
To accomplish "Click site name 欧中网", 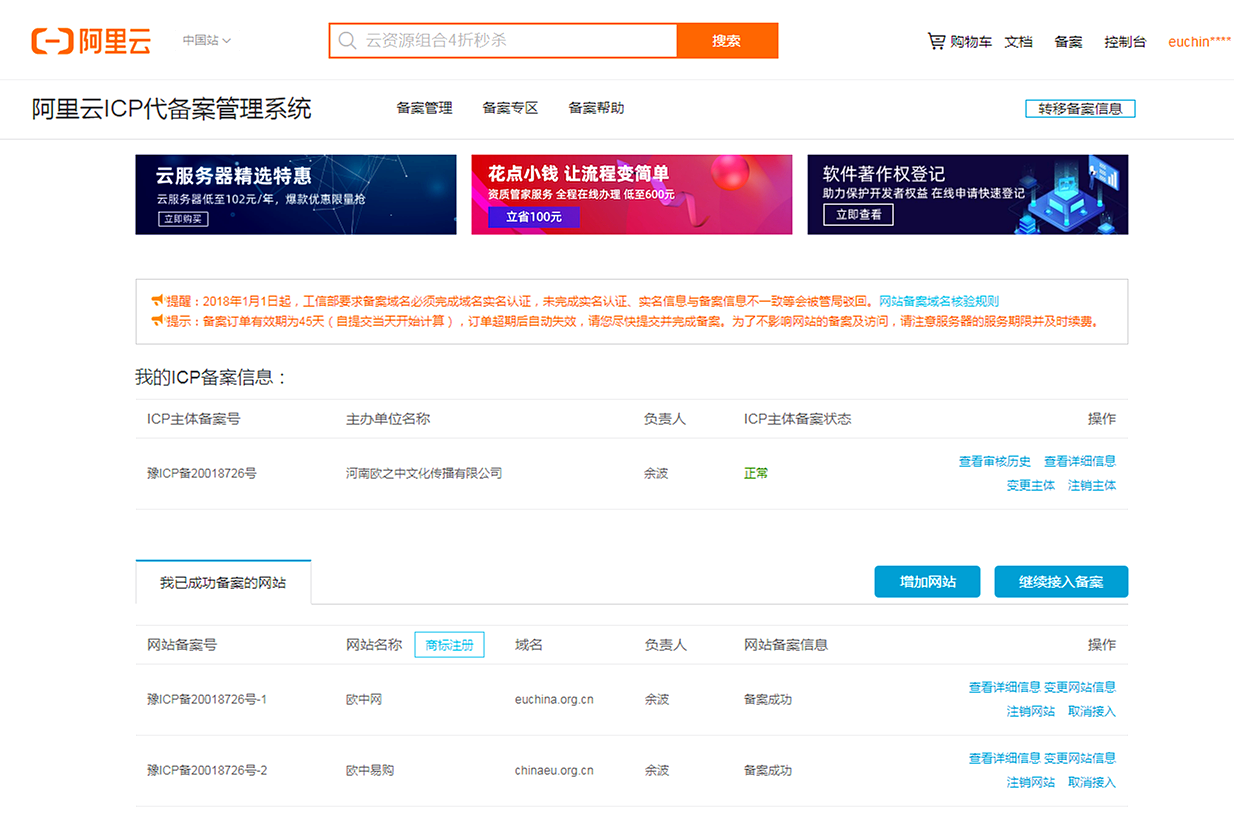I will tap(364, 699).
